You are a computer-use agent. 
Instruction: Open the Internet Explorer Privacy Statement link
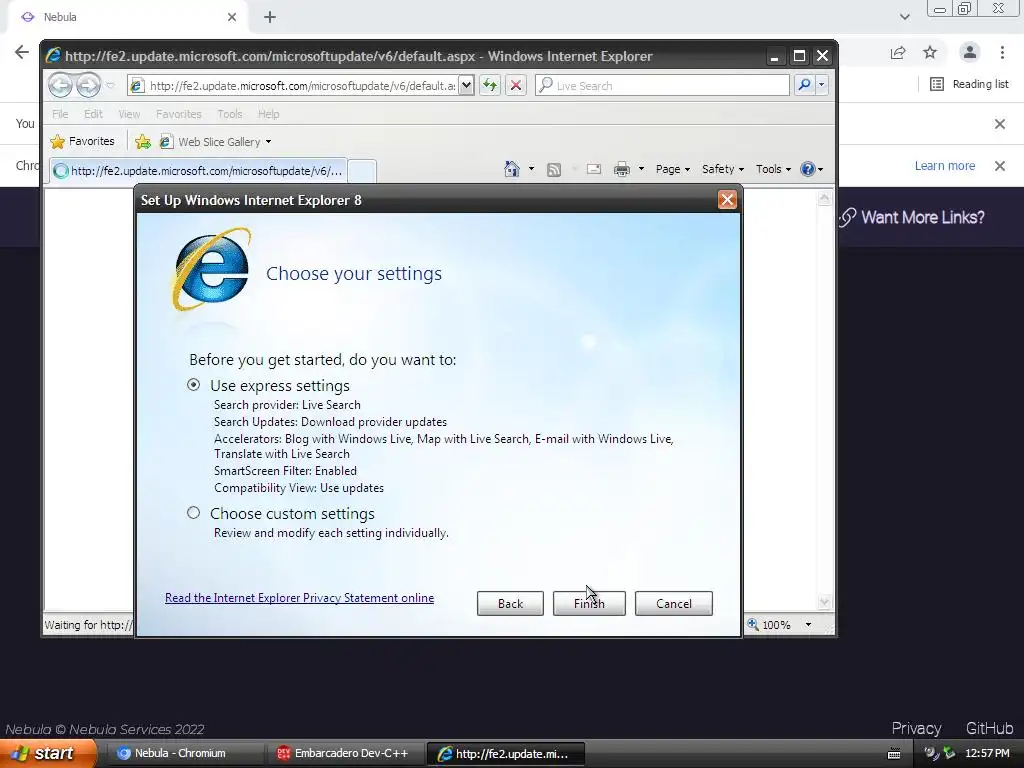tap(299, 598)
